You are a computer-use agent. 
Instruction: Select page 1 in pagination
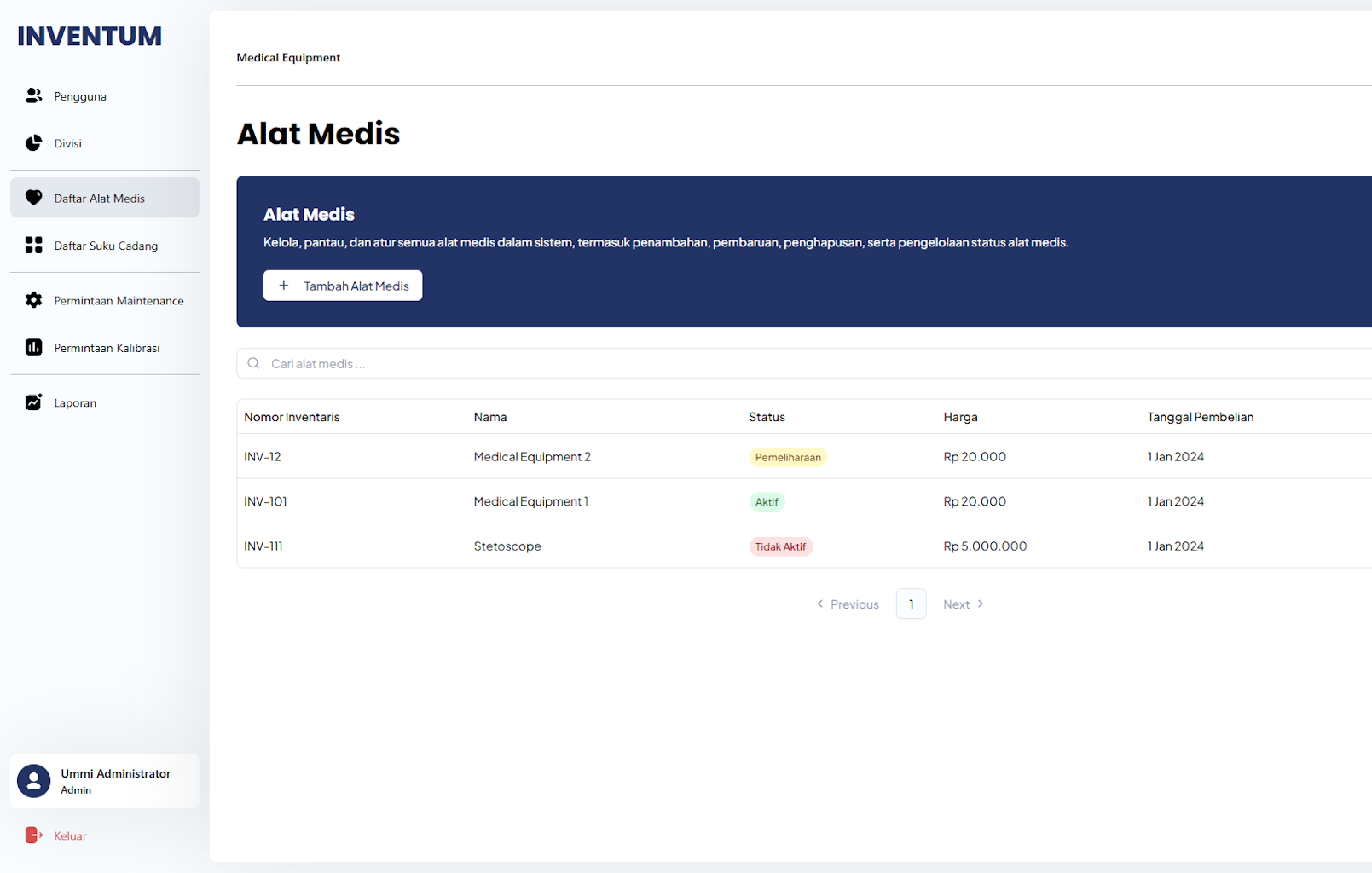pos(911,604)
